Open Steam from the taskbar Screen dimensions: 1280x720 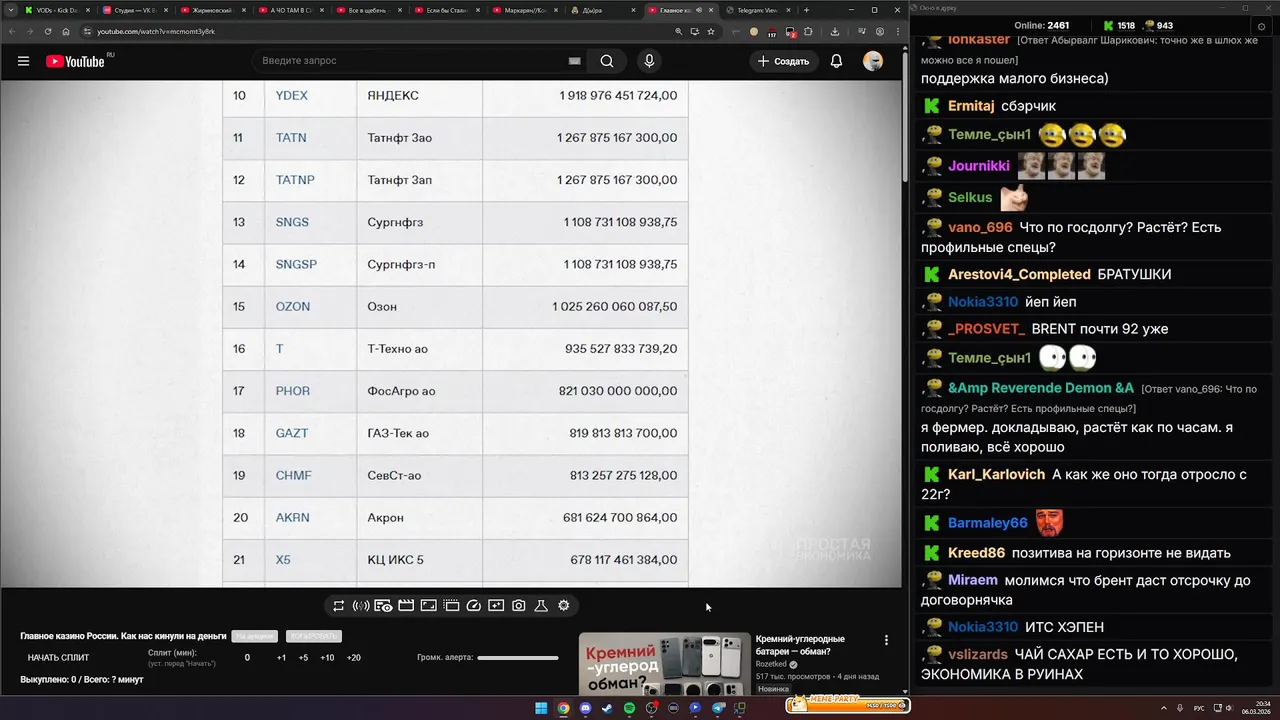(x=607, y=708)
